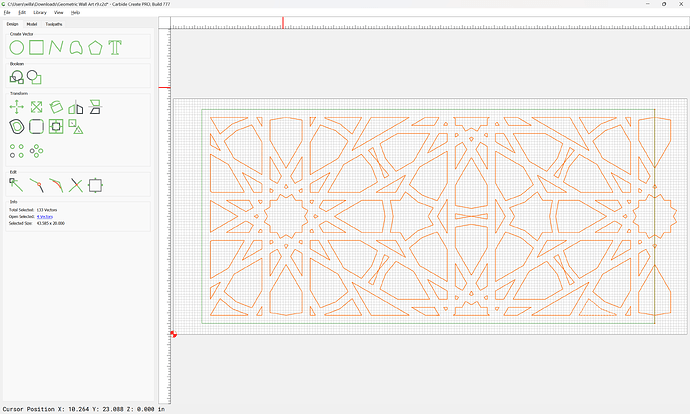Click the Rotate transform icon

coord(56,106)
